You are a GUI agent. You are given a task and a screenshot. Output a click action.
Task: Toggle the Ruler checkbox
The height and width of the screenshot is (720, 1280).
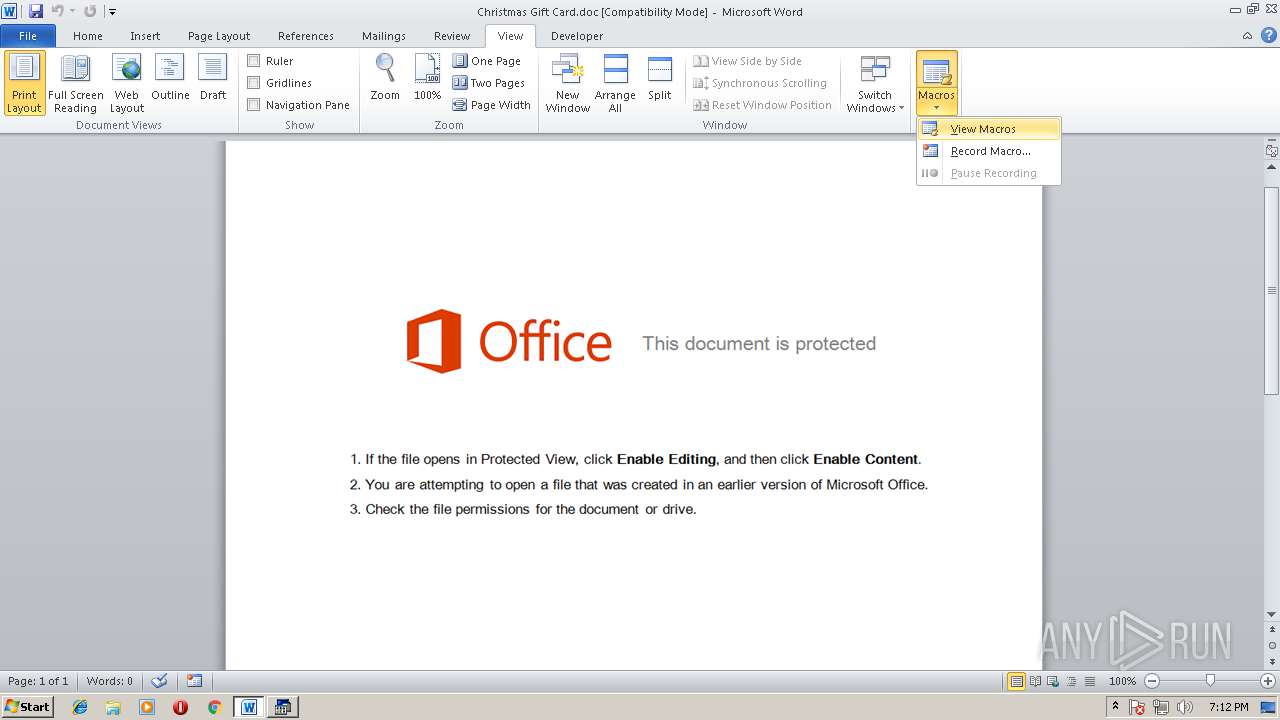[x=254, y=61]
